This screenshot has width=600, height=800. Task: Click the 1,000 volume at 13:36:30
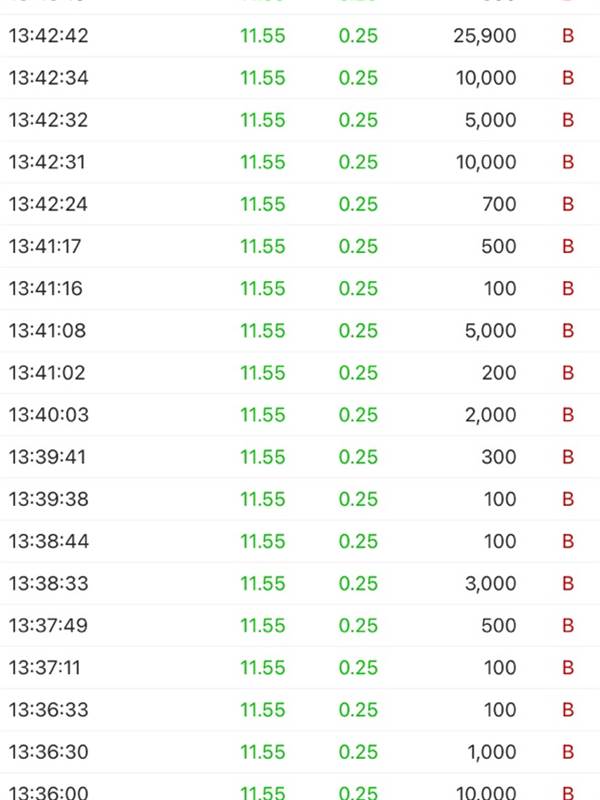point(492,752)
